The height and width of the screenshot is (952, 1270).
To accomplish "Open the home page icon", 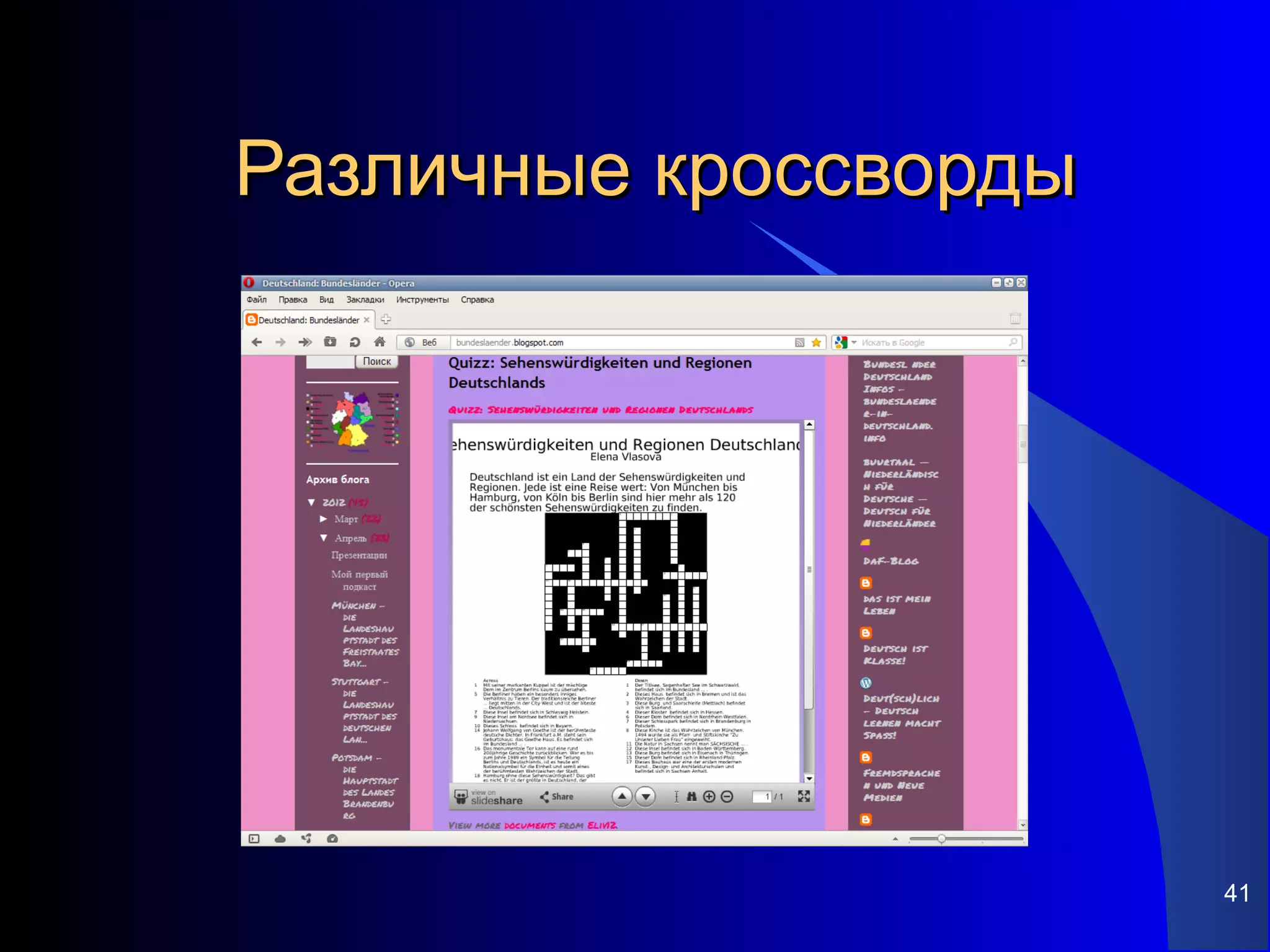I will tap(380, 342).
